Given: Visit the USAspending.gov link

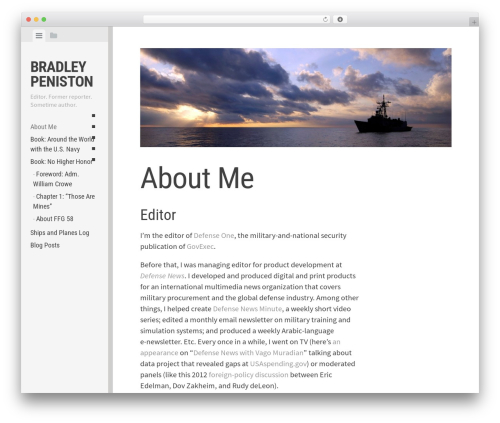Looking at the screenshot, I should coord(279,364).
